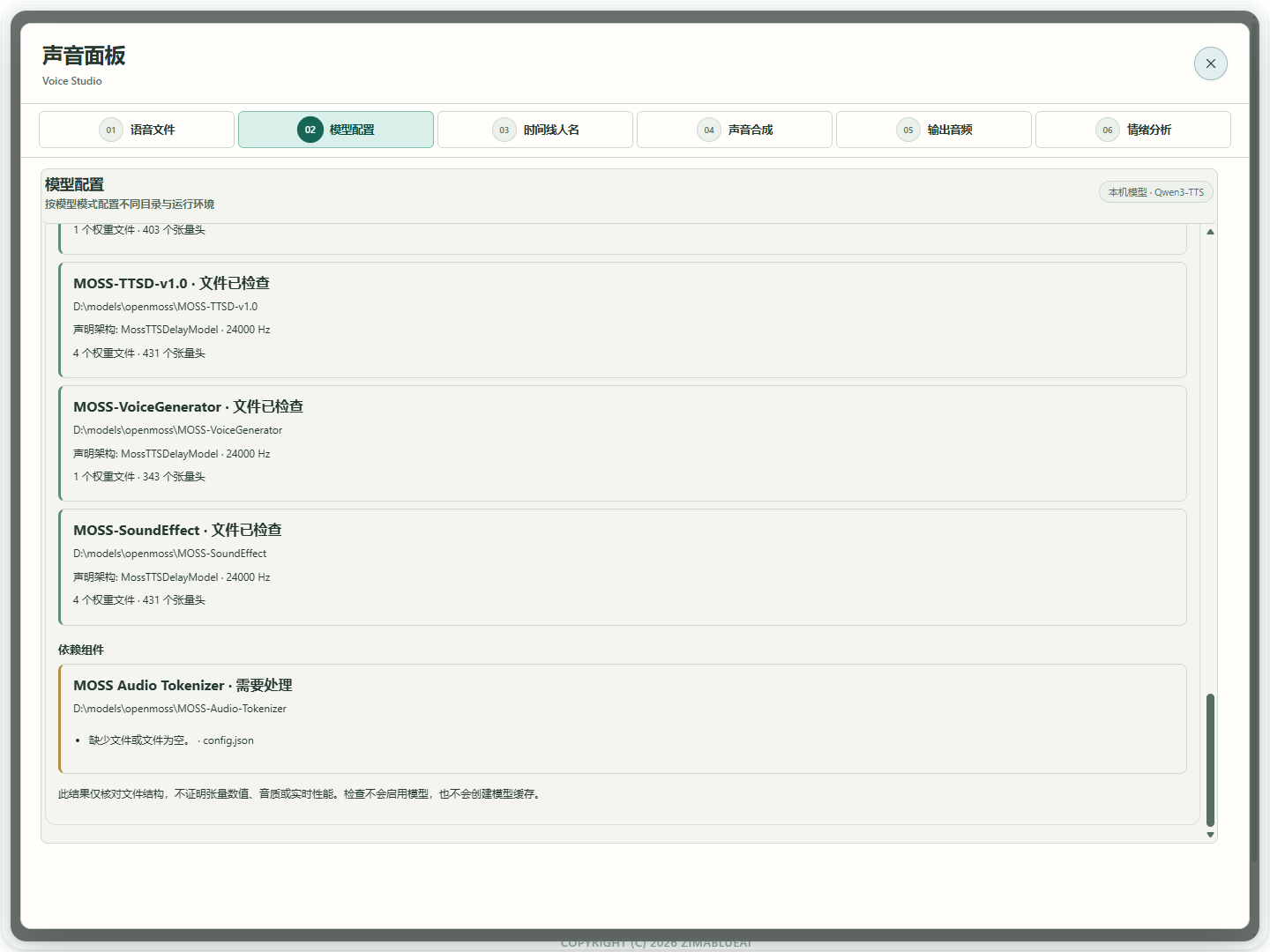This screenshot has width=1270, height=952.
Task: Open the 输出音频 tab
Action: (934, 130)
